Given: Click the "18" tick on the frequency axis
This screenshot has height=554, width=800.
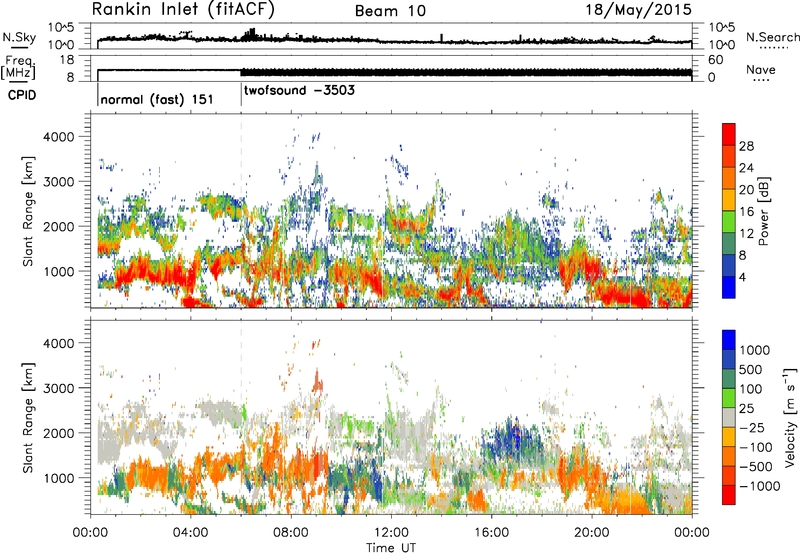Looking at the screenshot, I should (66, 60).
